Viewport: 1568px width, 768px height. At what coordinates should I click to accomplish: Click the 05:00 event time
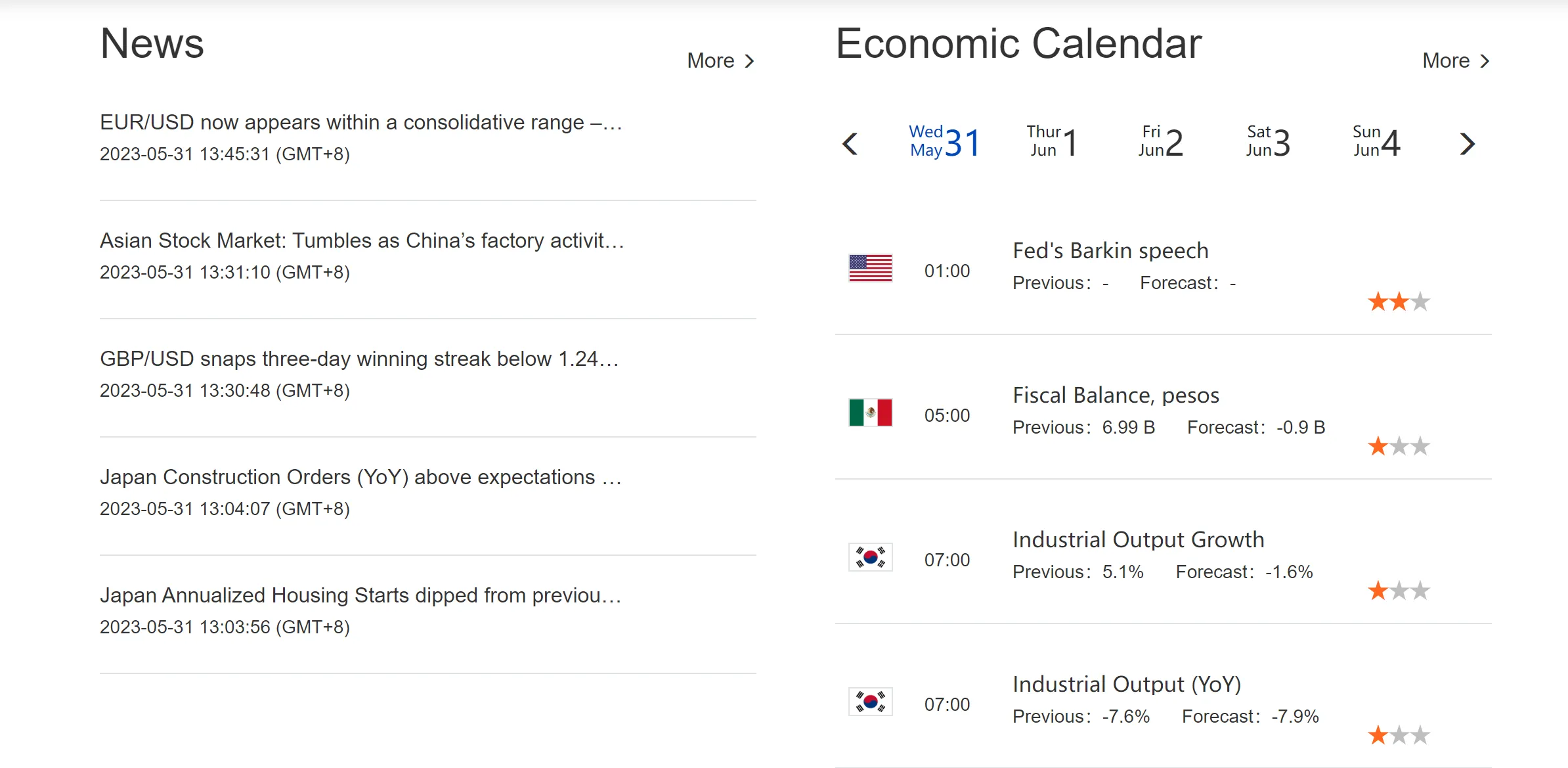pyautogui.click(x=947, y=415)
